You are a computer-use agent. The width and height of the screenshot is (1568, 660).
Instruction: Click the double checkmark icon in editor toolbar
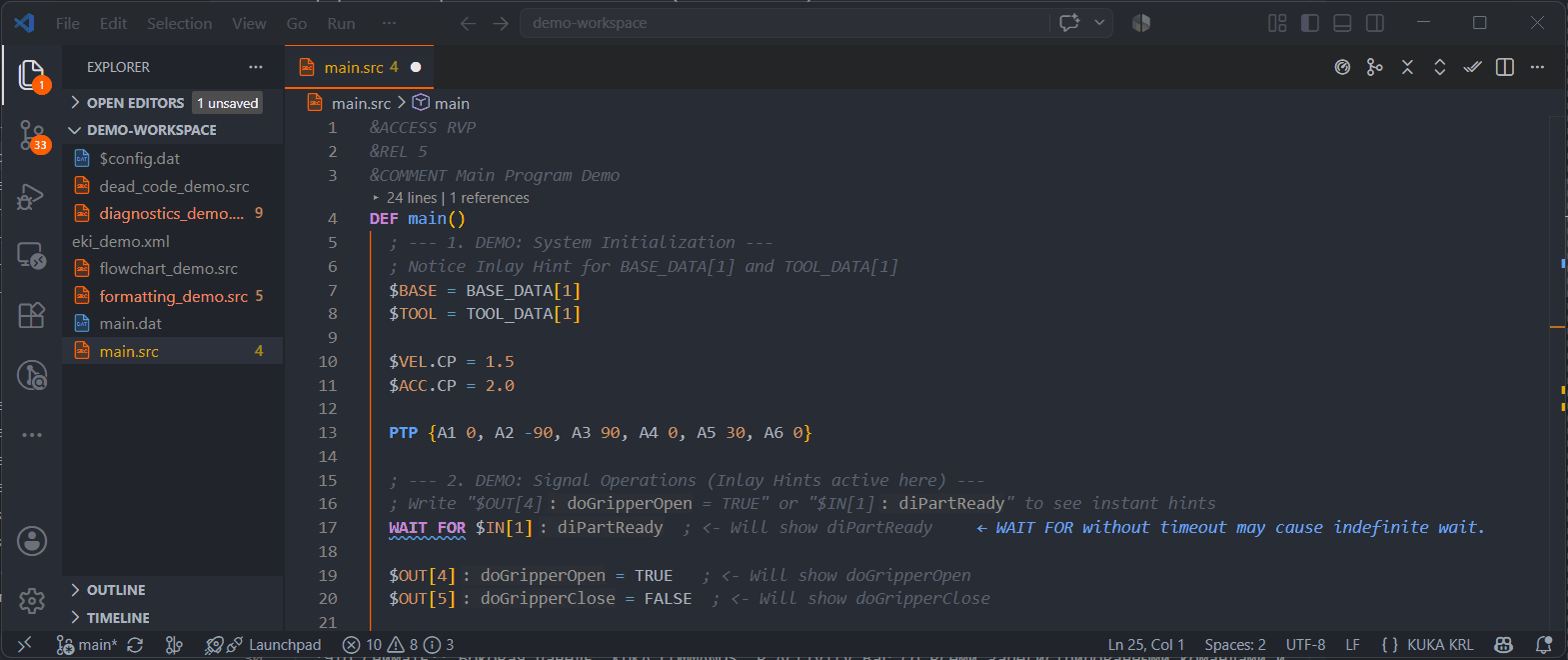pyautogui.click(x=1472, y=67)
